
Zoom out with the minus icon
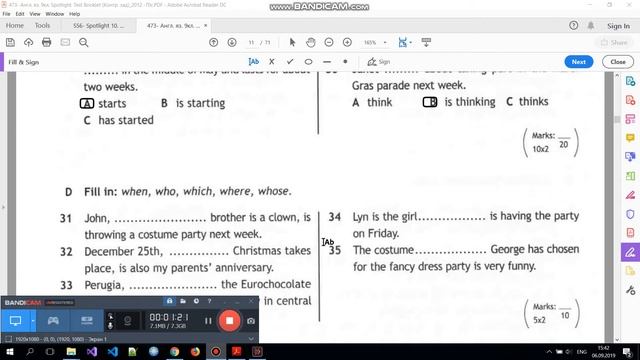[329, 42]
